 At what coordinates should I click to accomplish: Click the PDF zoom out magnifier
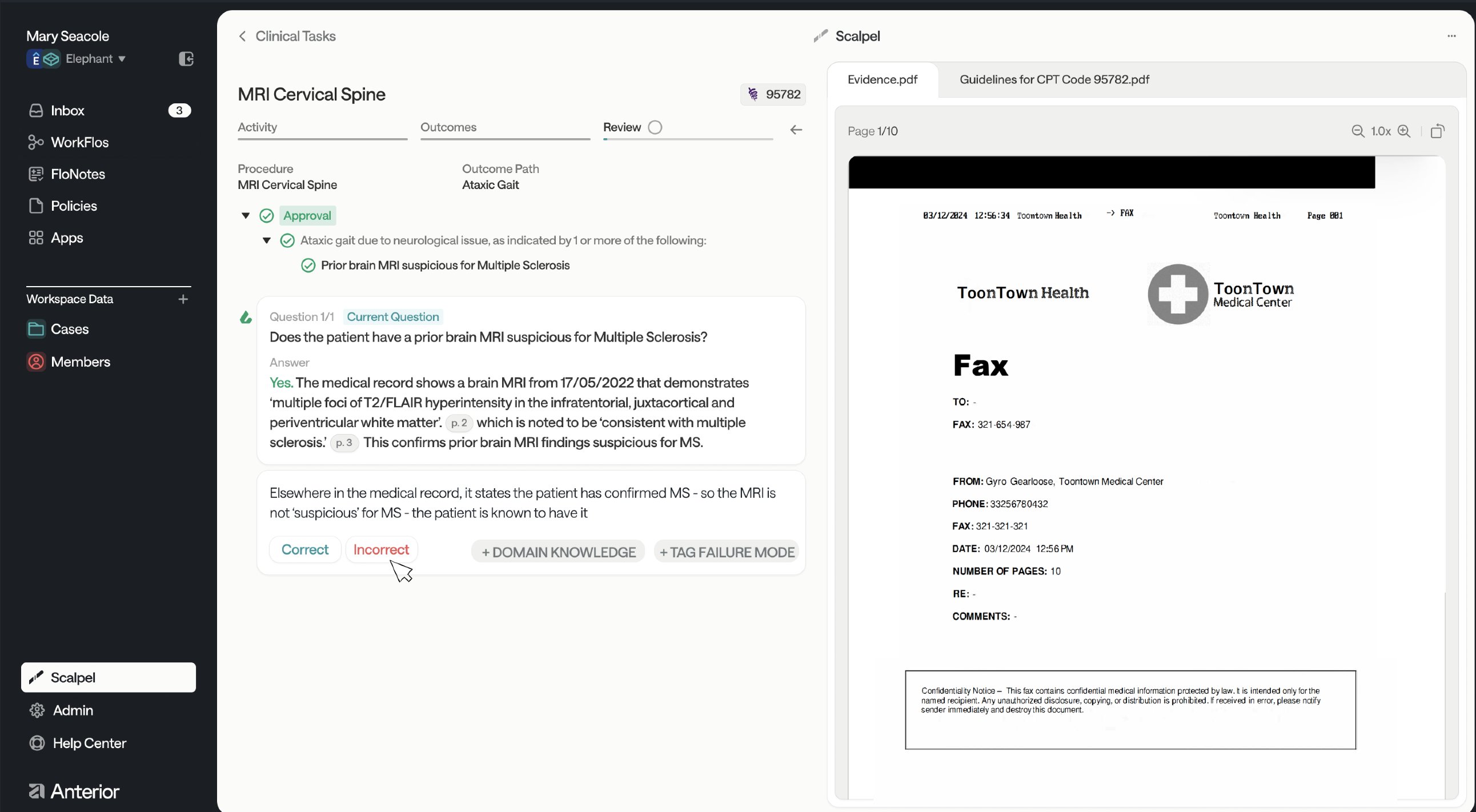coord(1357,131)
